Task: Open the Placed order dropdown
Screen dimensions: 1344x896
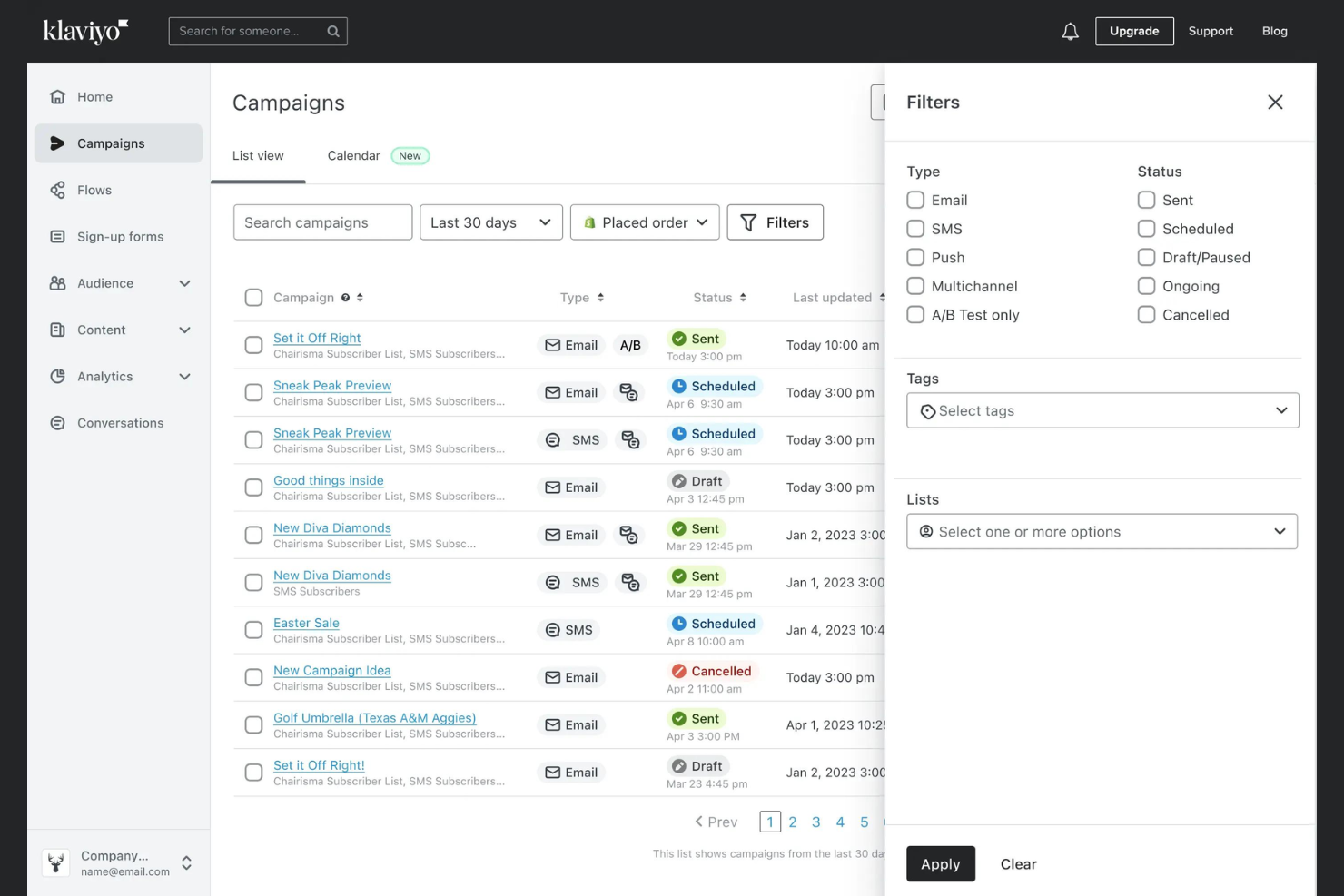Action: 645,222
